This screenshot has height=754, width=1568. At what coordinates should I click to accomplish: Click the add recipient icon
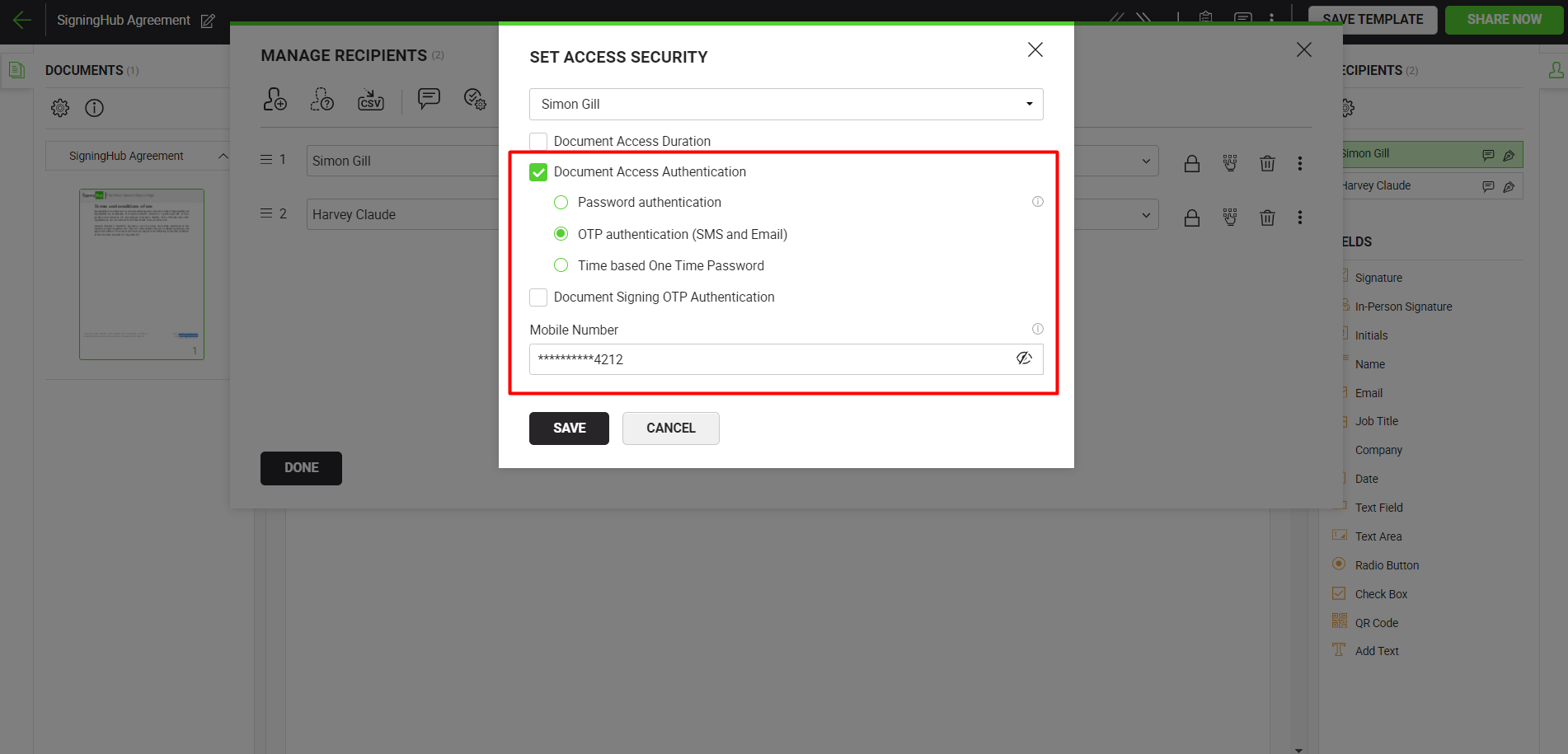coord(275,100)
